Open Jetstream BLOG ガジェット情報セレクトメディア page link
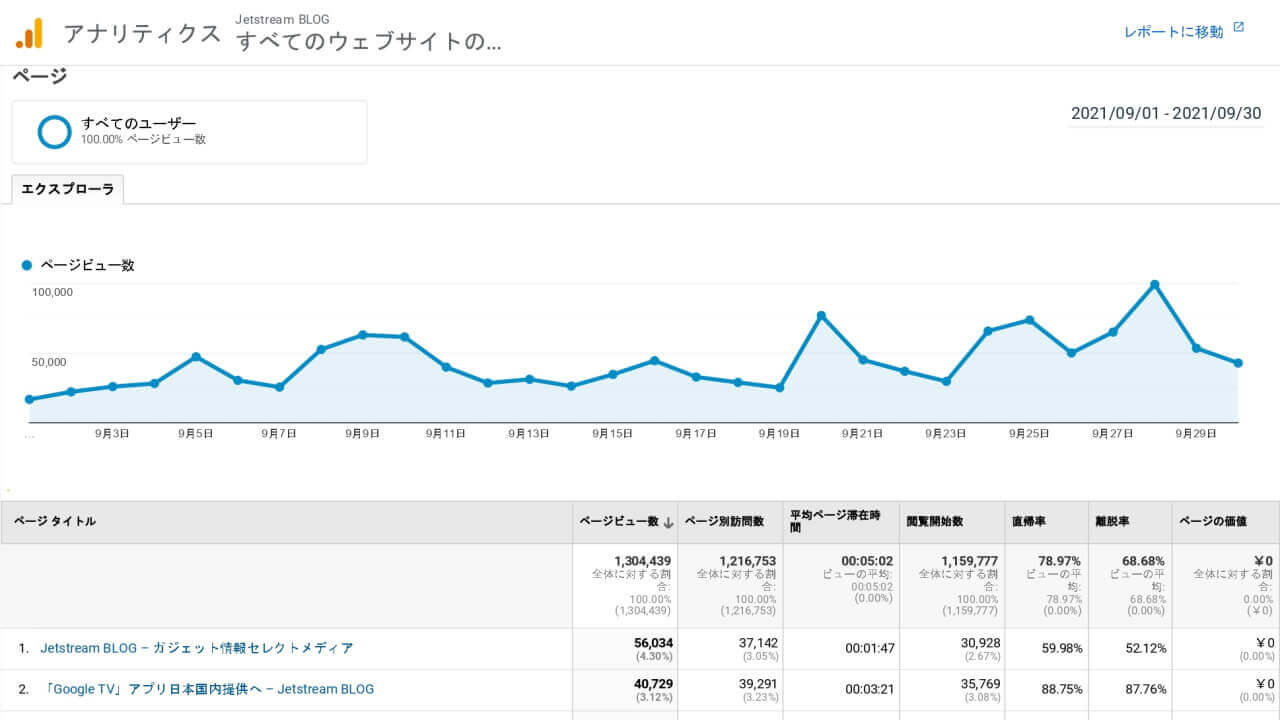 coord(197,648)
